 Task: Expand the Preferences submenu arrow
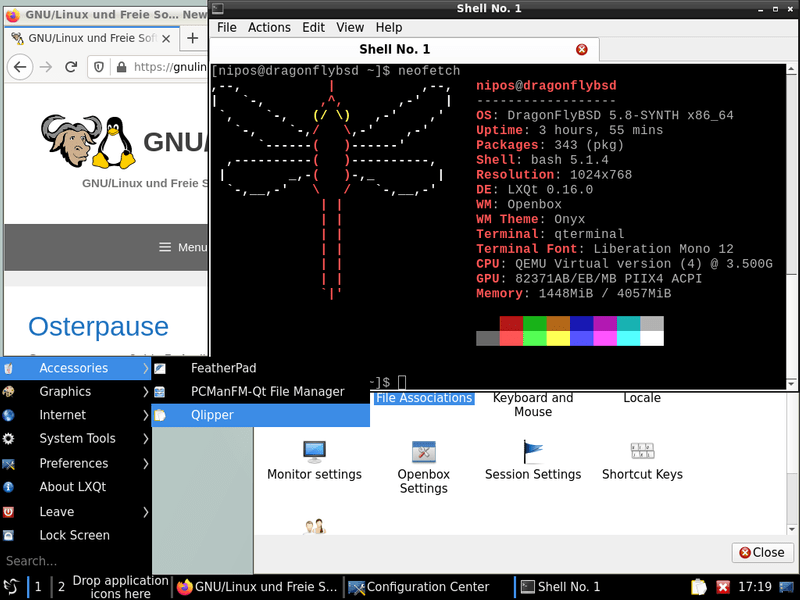click(x=145, y=463)
